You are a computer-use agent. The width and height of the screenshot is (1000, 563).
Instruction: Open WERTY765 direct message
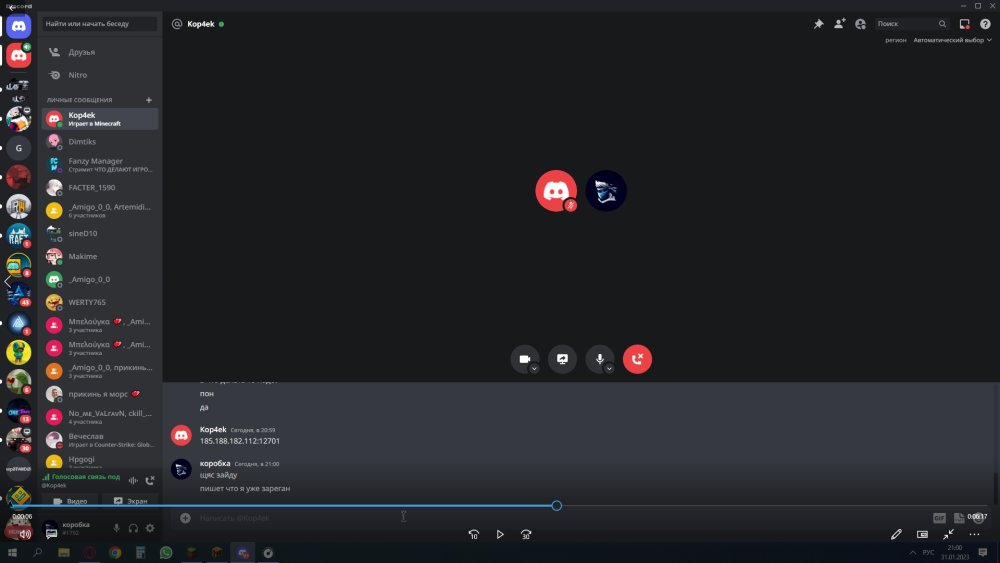point(100,302)
